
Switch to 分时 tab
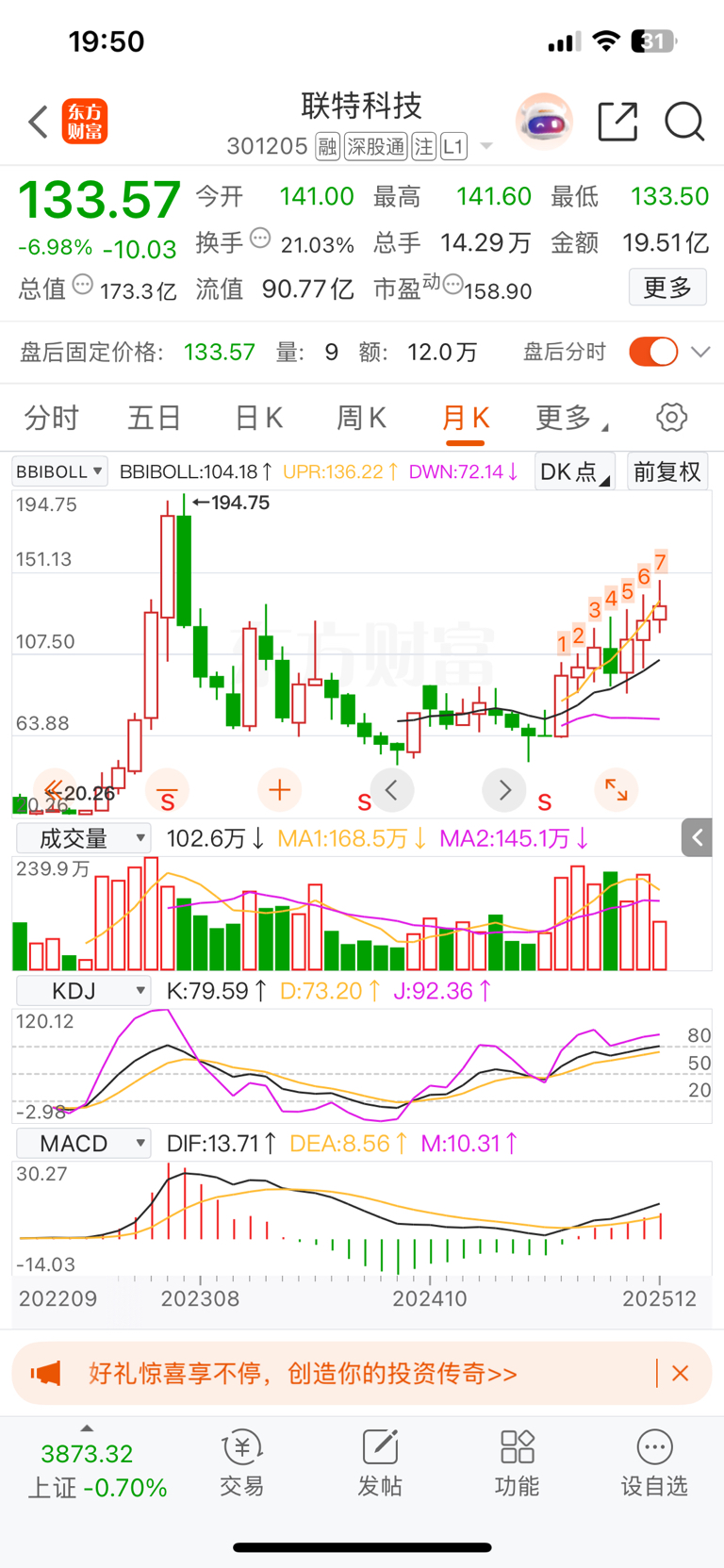click(x=51, y=417)
